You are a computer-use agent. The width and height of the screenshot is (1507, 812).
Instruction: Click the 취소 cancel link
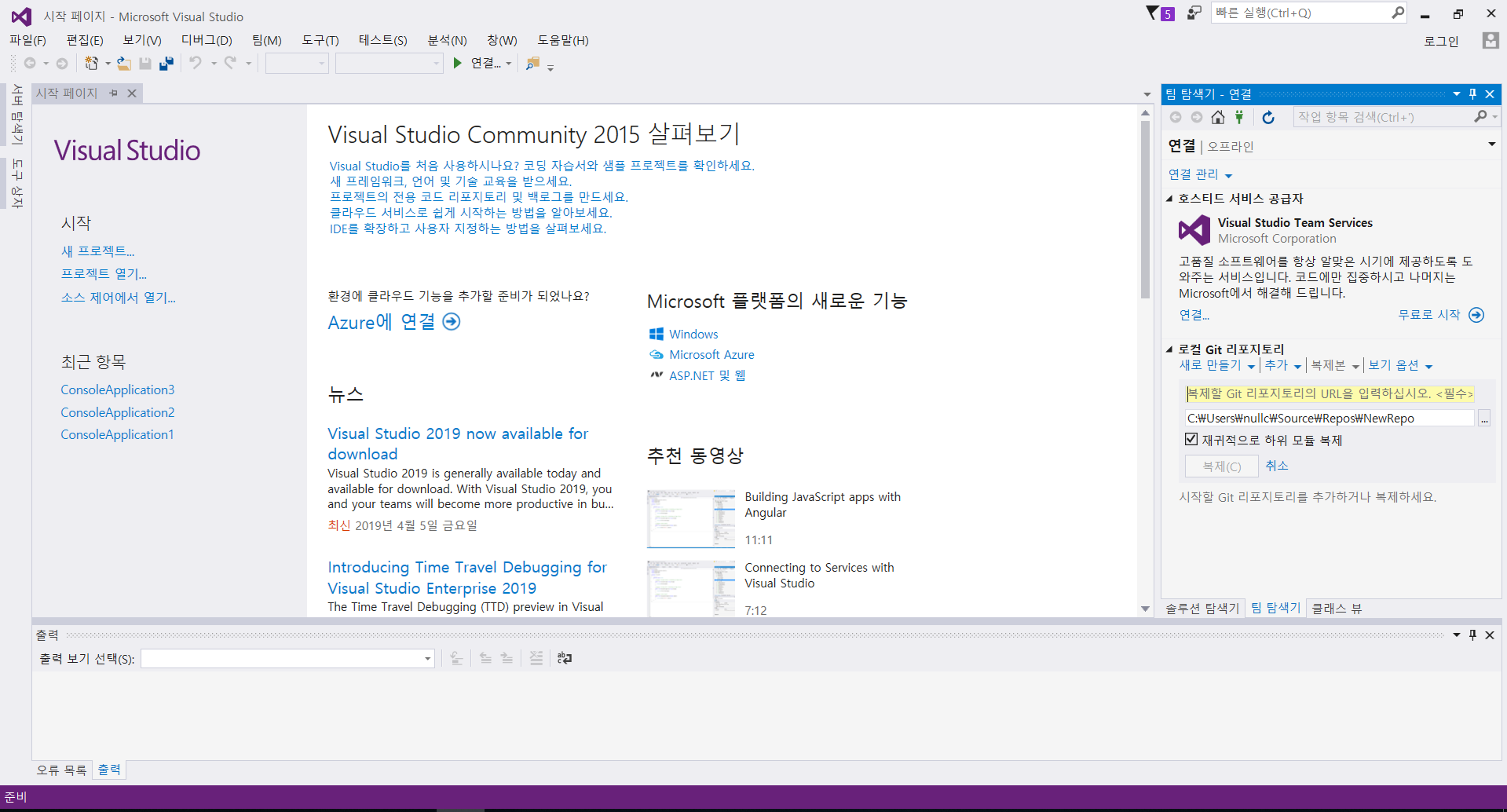point(1276,466)
